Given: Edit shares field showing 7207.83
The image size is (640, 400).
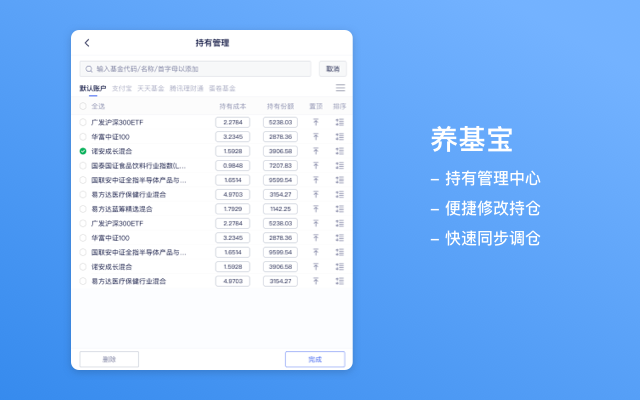Looking at the screenshot, I should (x=280, y=166).
